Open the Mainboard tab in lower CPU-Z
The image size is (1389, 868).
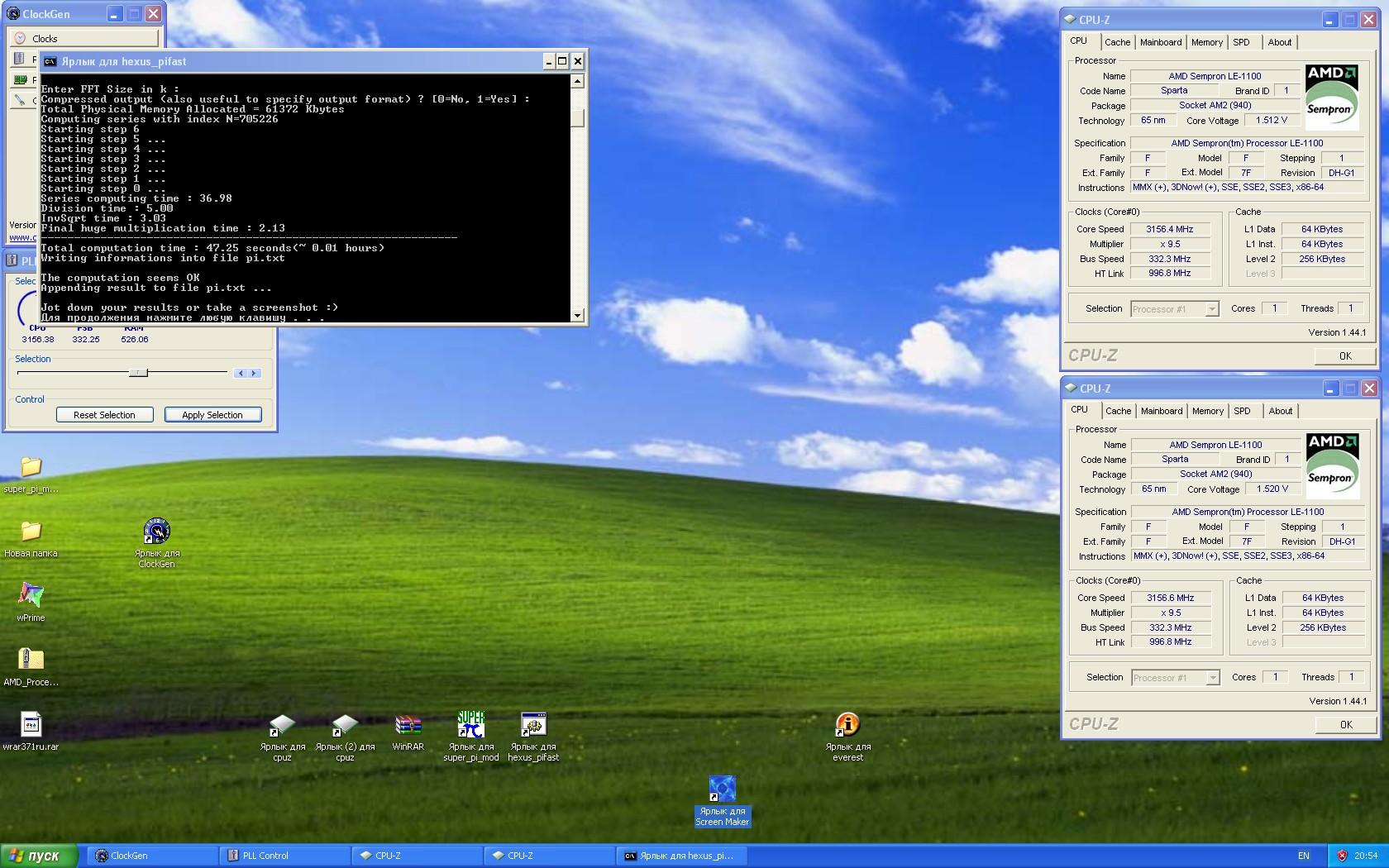[x=1162, y=411]
